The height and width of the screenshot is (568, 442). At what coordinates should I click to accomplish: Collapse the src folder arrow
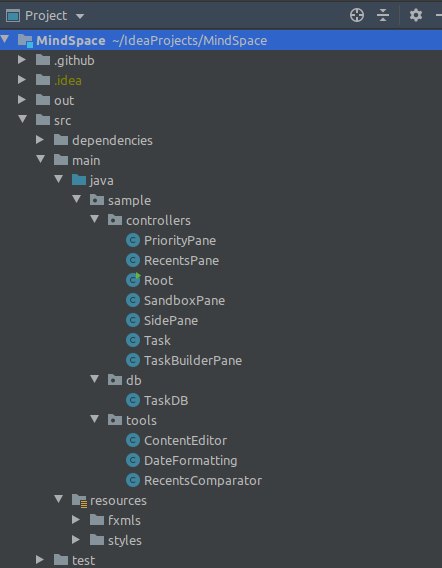[x=22, y=119]
